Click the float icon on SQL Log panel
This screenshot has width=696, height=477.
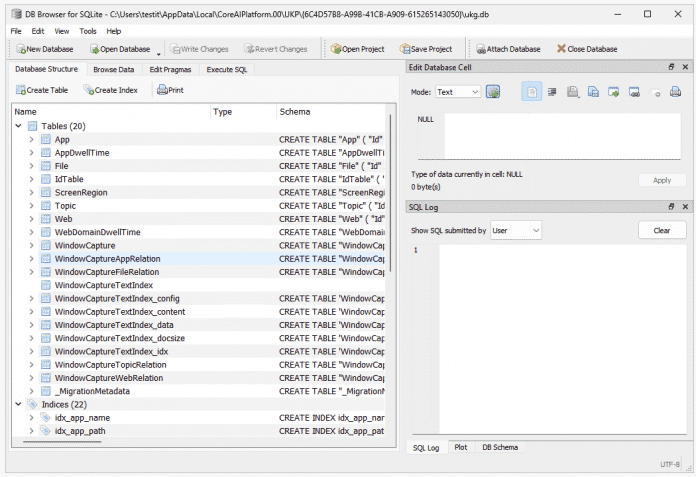click(x=671, y=207)
